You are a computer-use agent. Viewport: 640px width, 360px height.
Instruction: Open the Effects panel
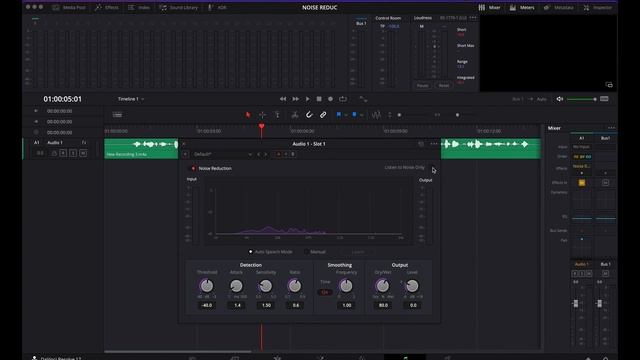[107, 7]
